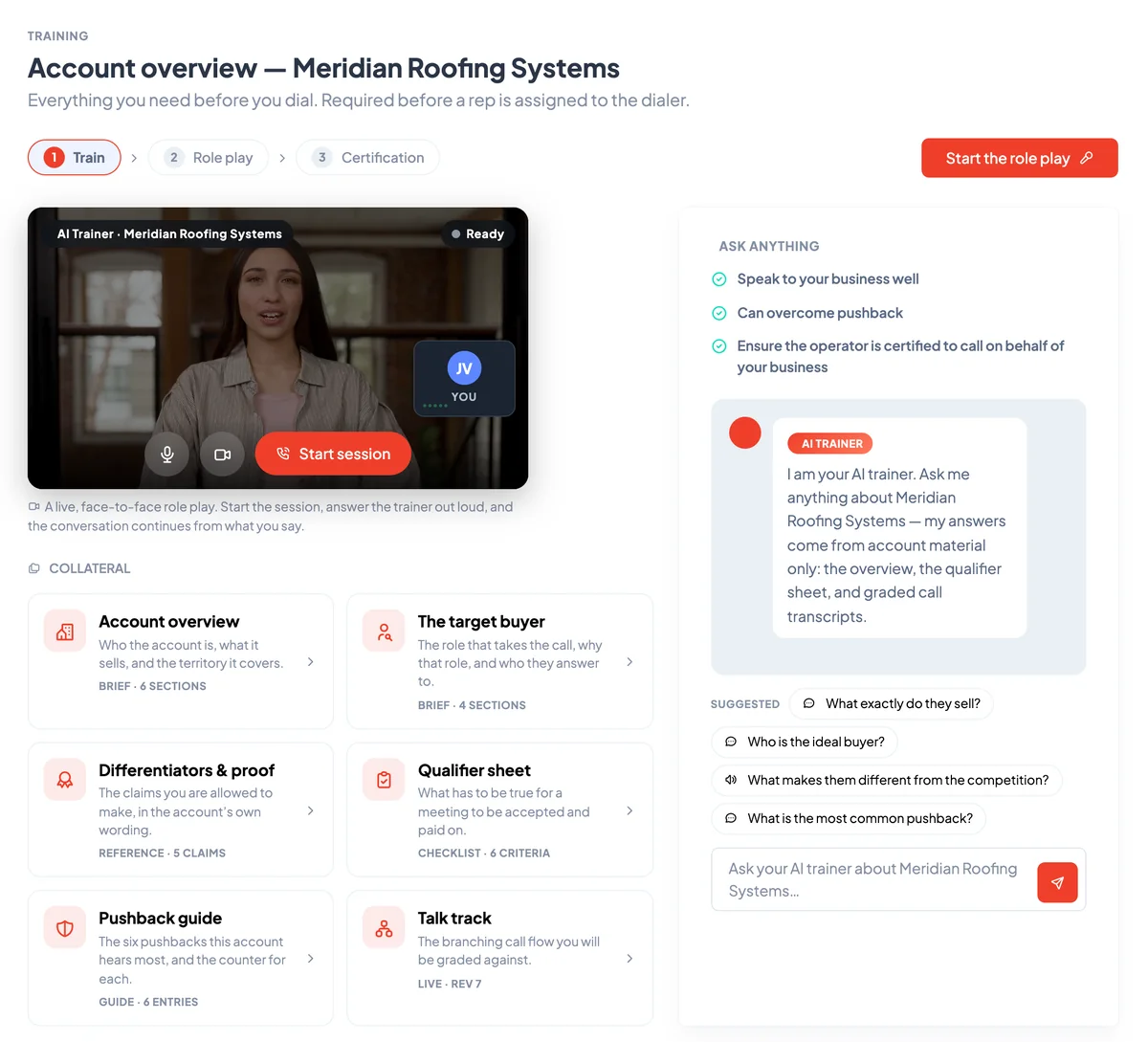This screenshot has width=1148, height=1042.
Task: Expand Pushback guide card chevron
Action: tap(311, 959)
